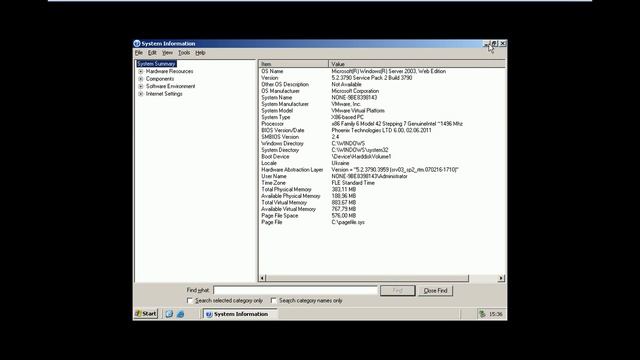Open the Help menu
This screenshot has width=640, height=360.
tap(200, 53)
